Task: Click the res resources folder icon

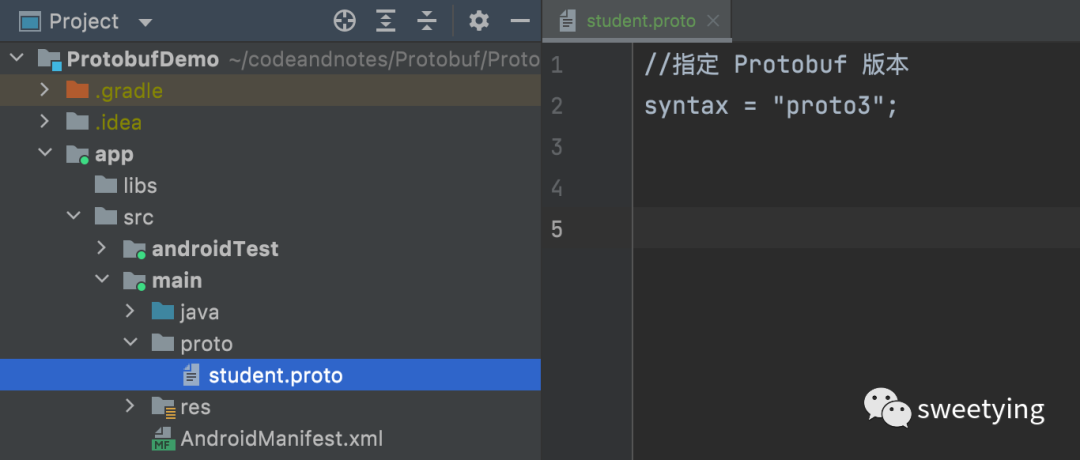Action: click(x=163, y=407)
